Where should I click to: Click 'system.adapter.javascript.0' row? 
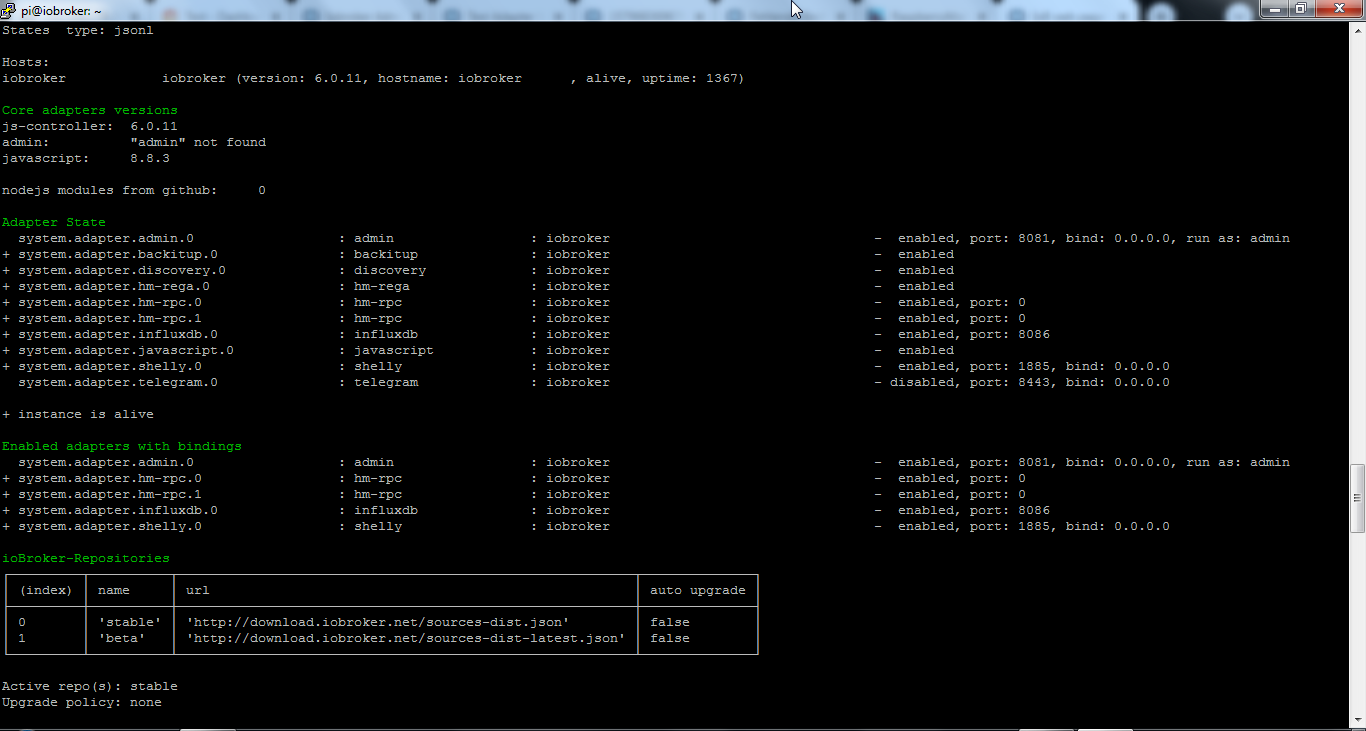(x=126, y=350)
